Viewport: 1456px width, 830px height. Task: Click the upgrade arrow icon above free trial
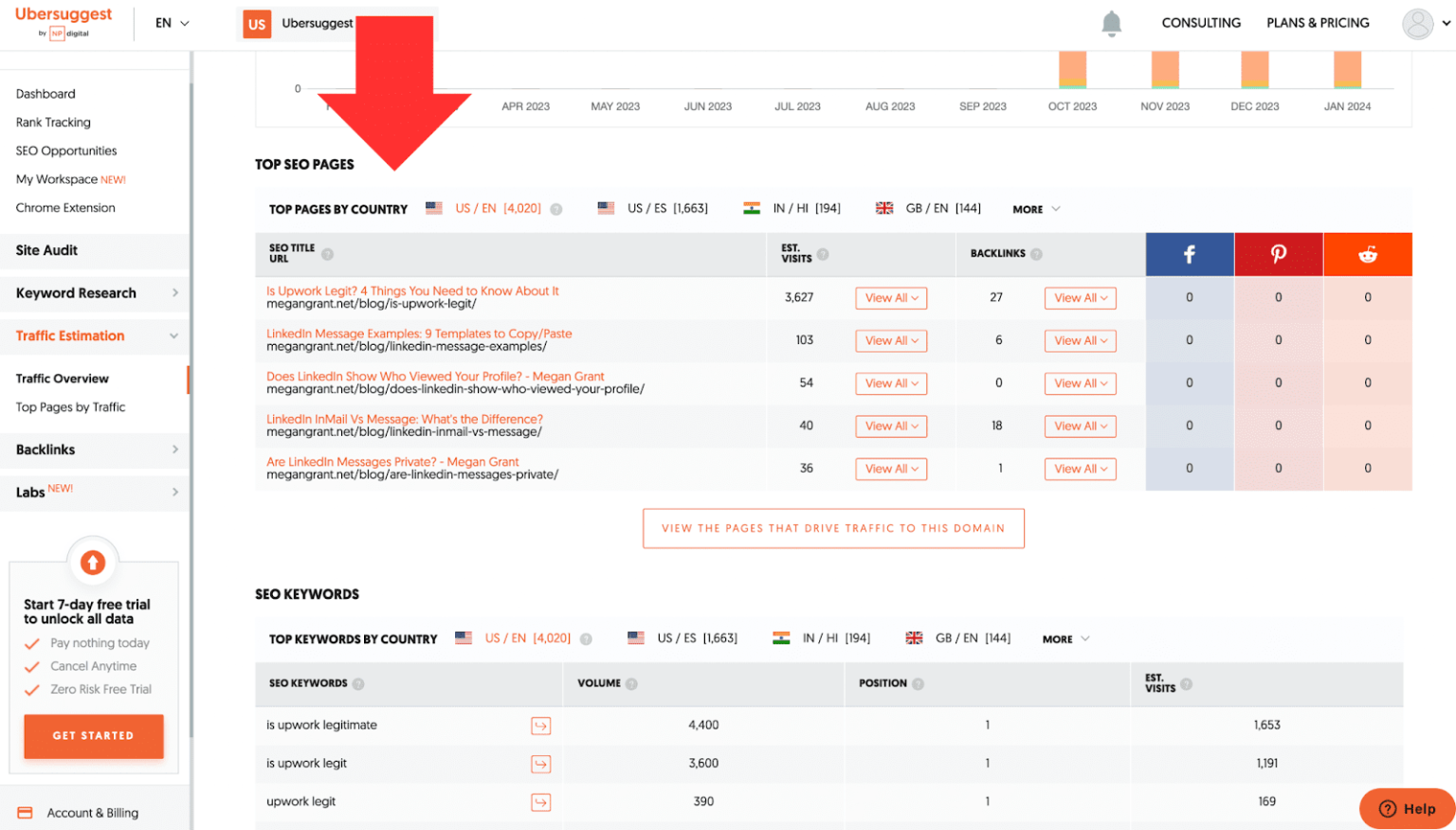coord(93,563)
